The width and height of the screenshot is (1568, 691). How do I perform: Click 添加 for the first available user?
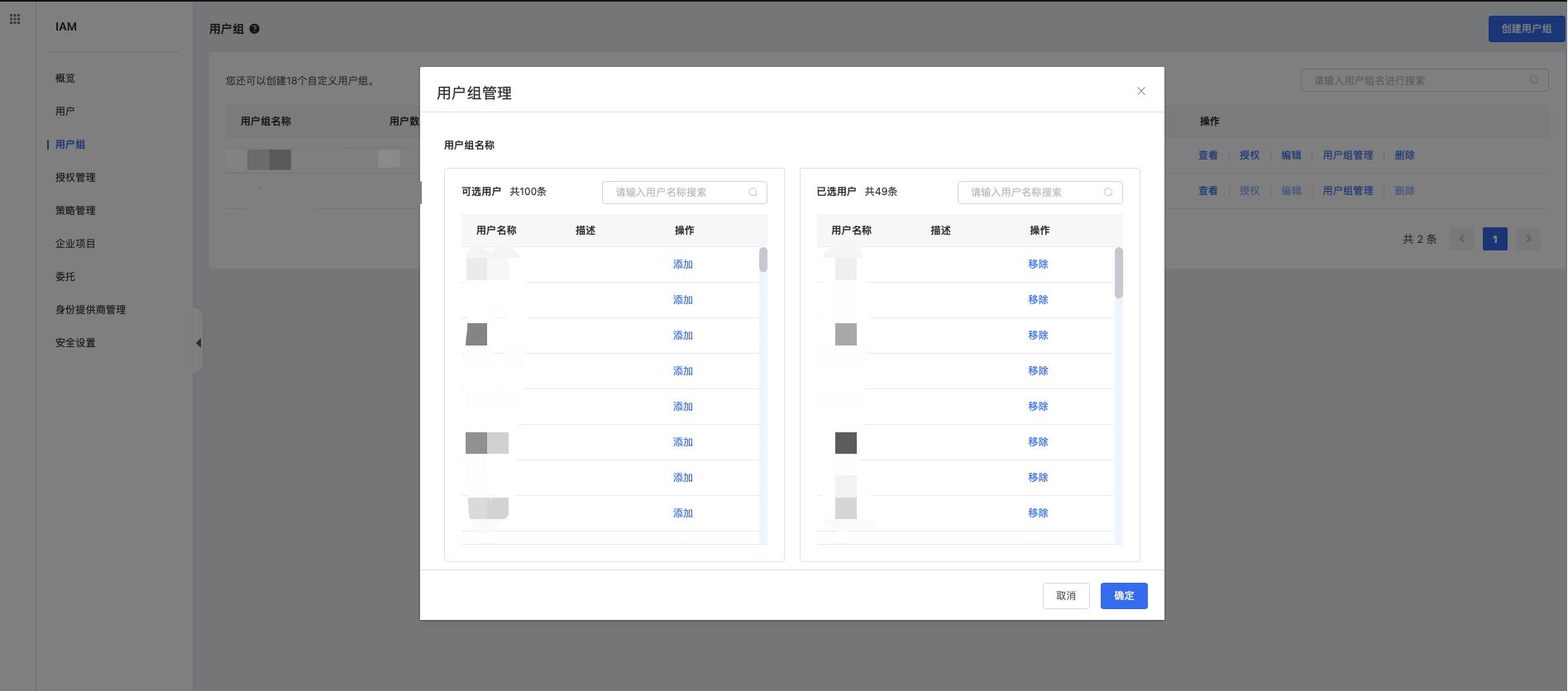click(683, 264)
